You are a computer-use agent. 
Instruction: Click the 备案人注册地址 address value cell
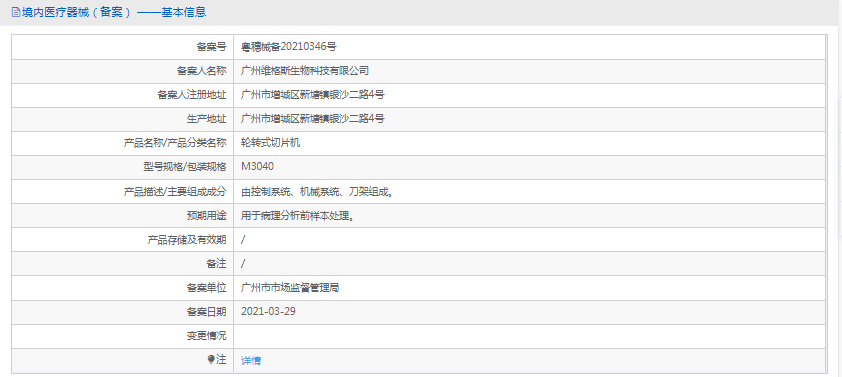coord(530,95)
